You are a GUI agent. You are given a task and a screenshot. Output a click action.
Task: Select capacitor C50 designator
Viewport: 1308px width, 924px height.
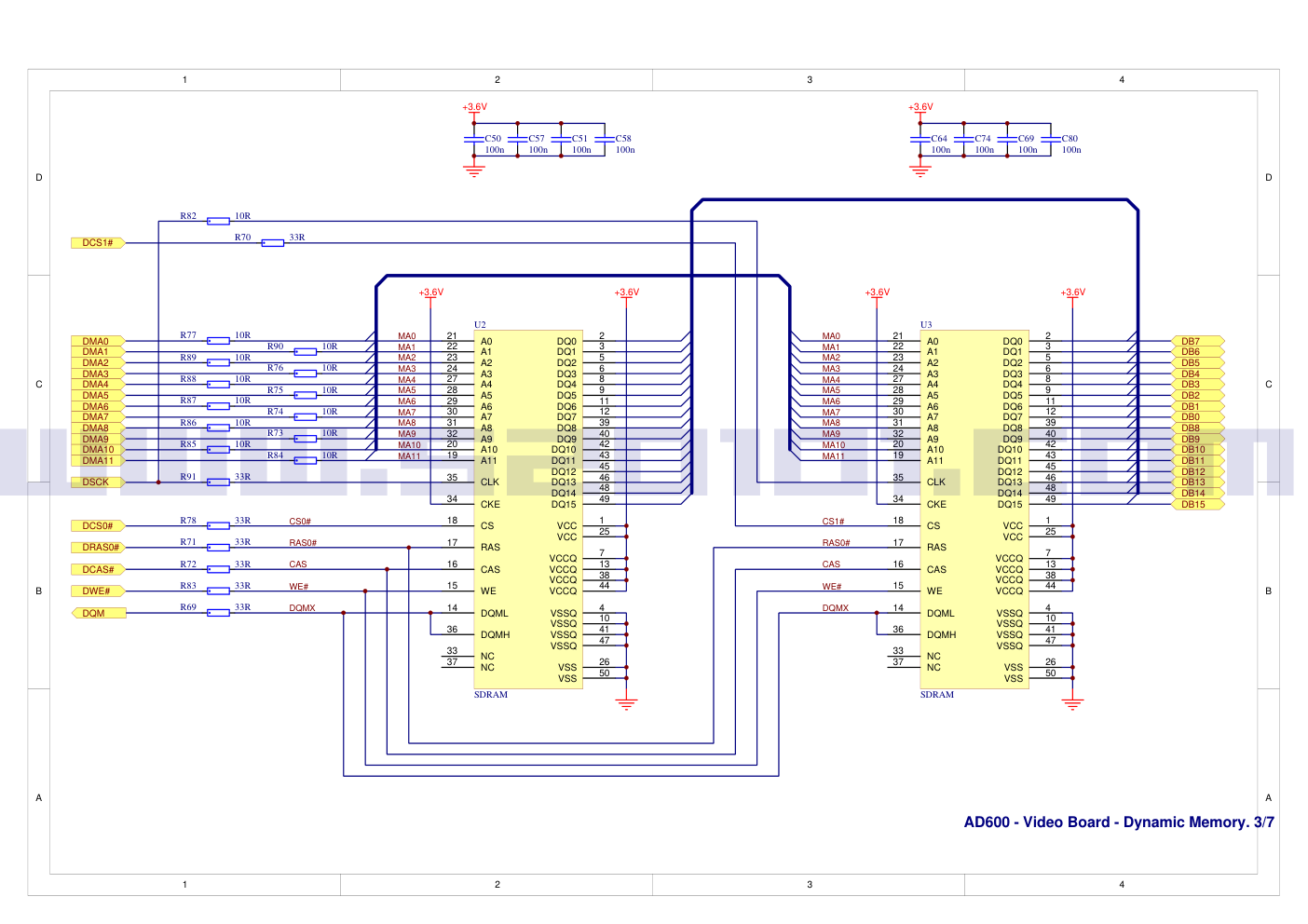click(493, 139)
